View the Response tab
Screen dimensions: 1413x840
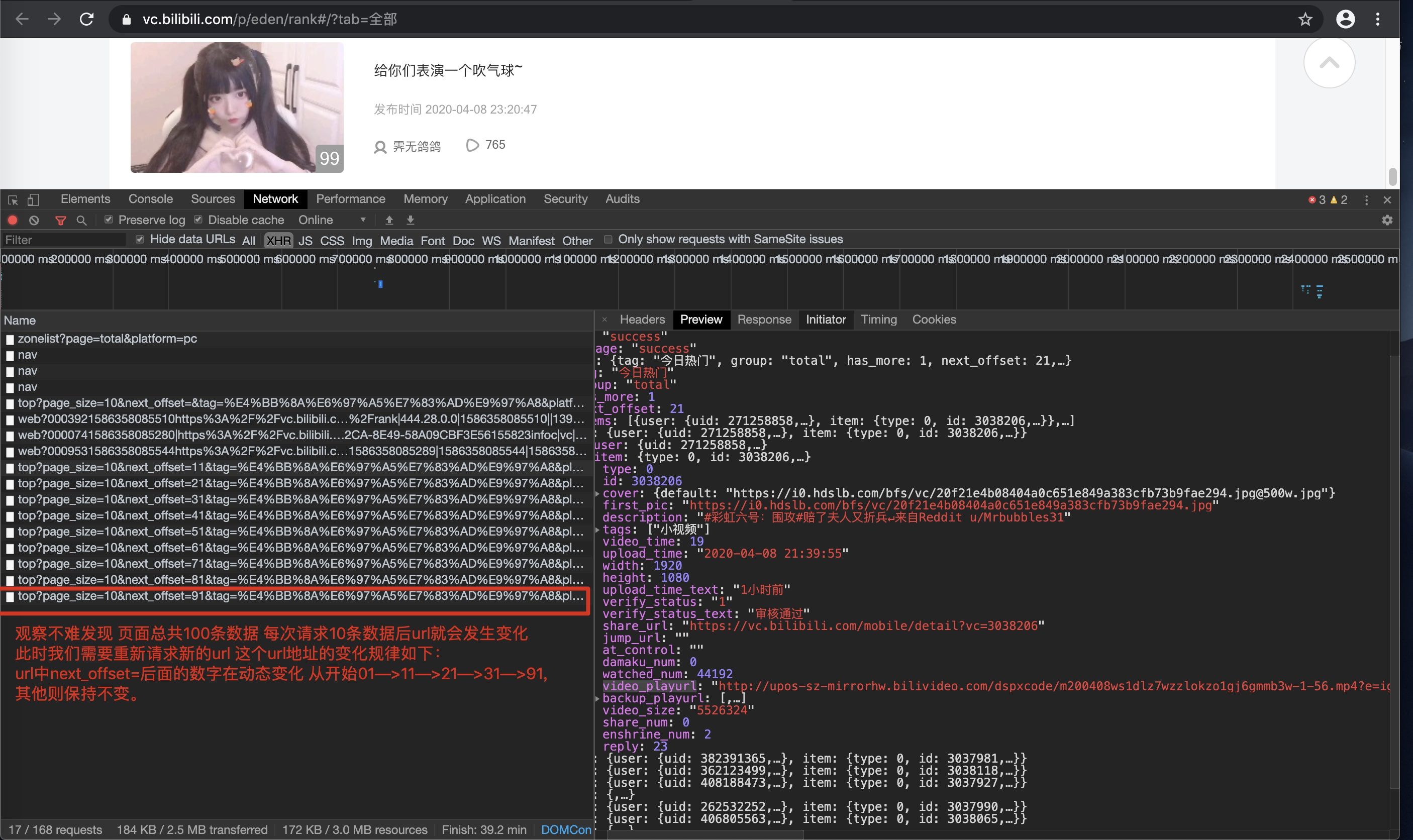click(x=764, y=320)
